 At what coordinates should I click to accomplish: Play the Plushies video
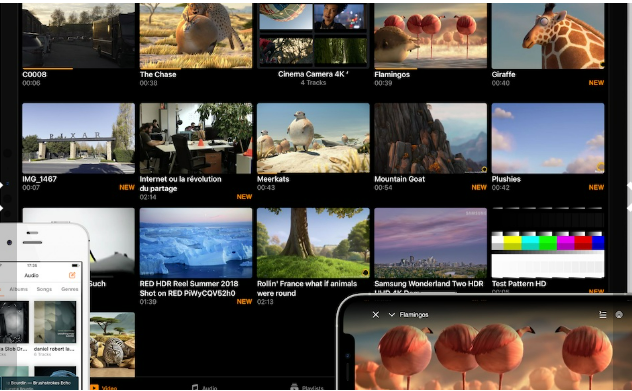[548, 138]
